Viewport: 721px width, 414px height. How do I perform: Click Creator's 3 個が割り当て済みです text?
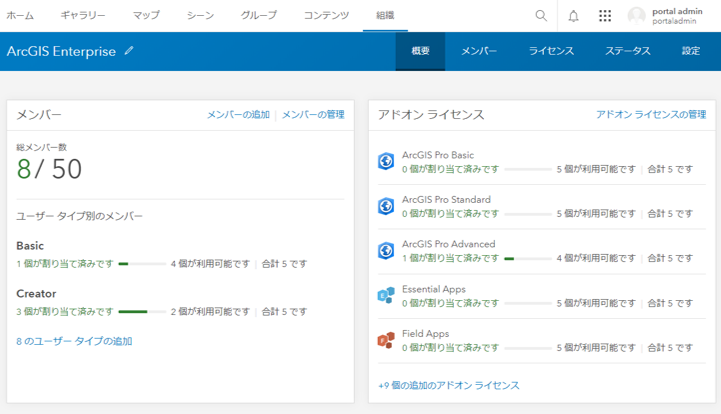(65, 312)
